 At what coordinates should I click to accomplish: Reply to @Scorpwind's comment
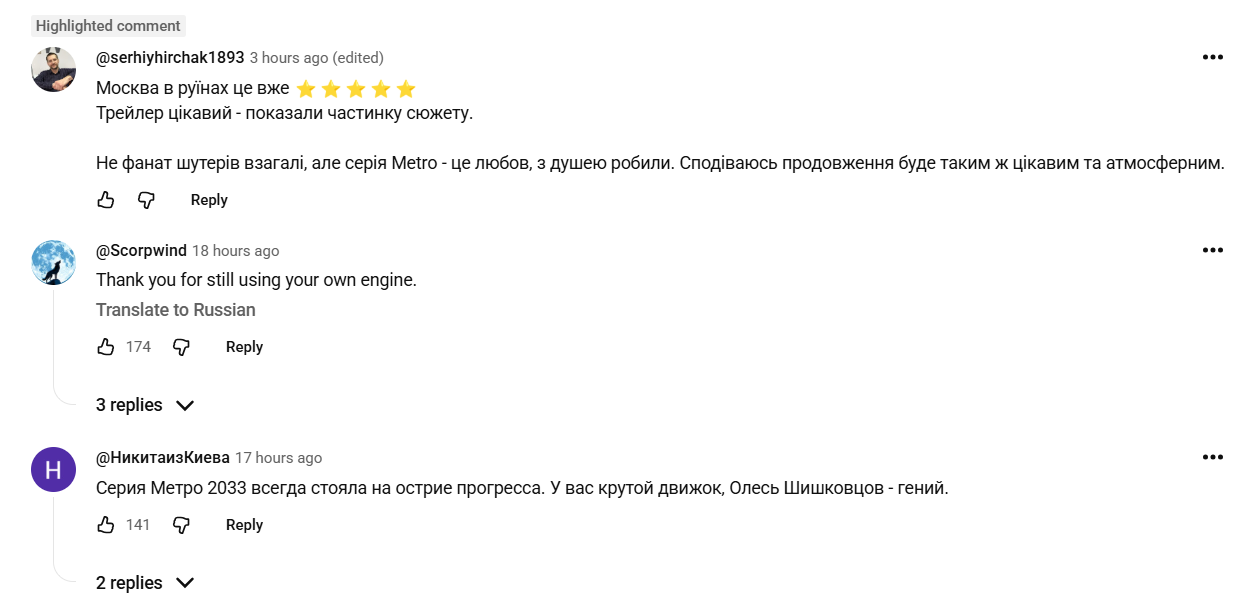tap(244, 346)
